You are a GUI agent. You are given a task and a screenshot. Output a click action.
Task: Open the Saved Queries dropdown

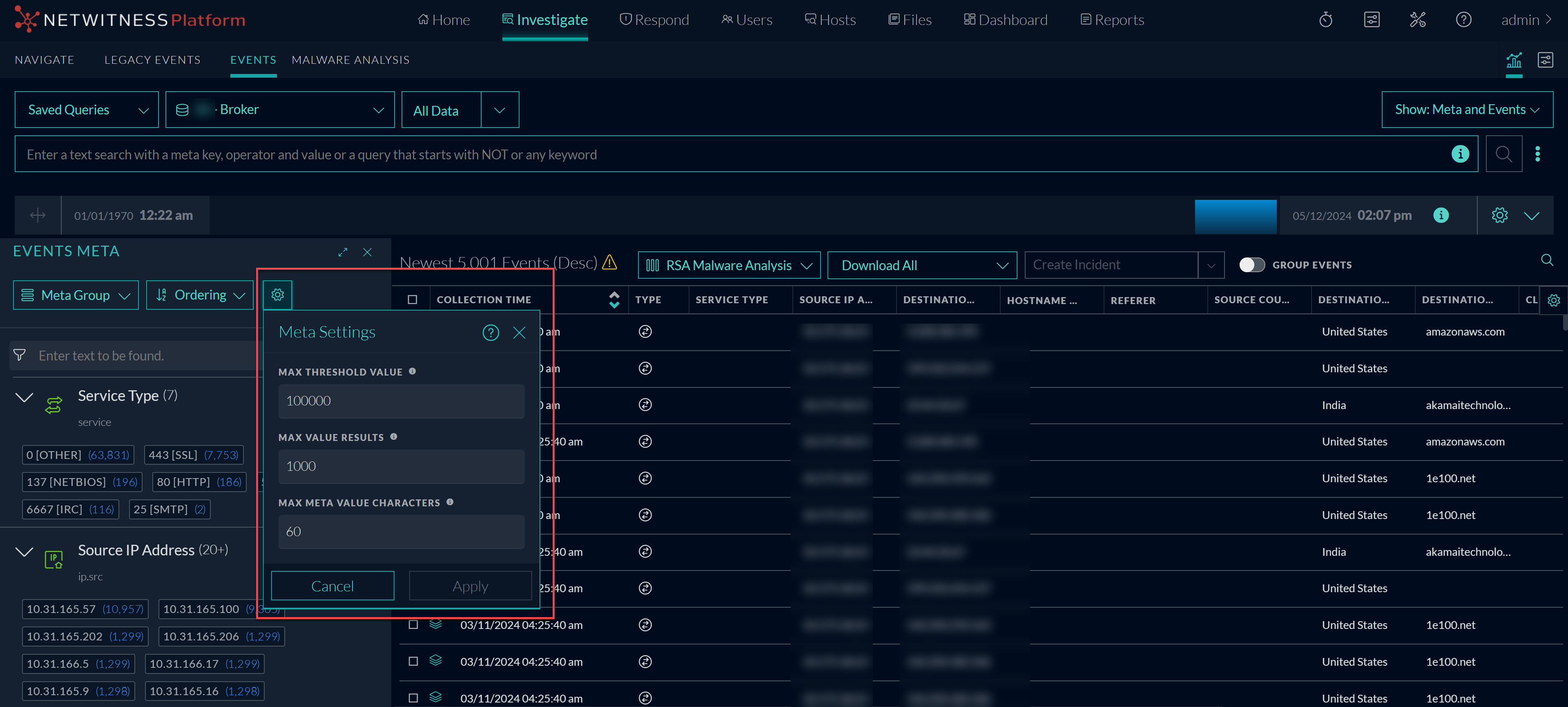tap(87, 110)
